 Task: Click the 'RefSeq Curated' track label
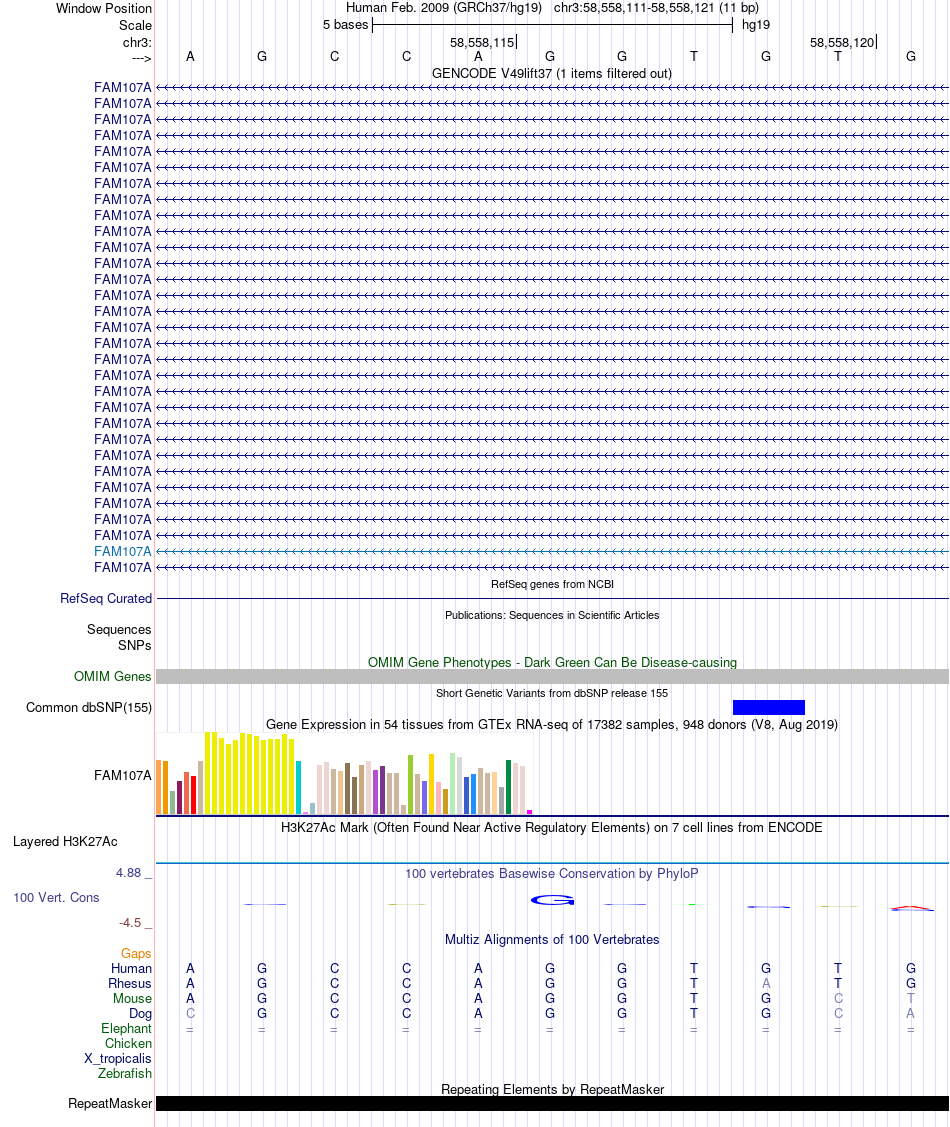pyautogui.click(x=106, y=598)
